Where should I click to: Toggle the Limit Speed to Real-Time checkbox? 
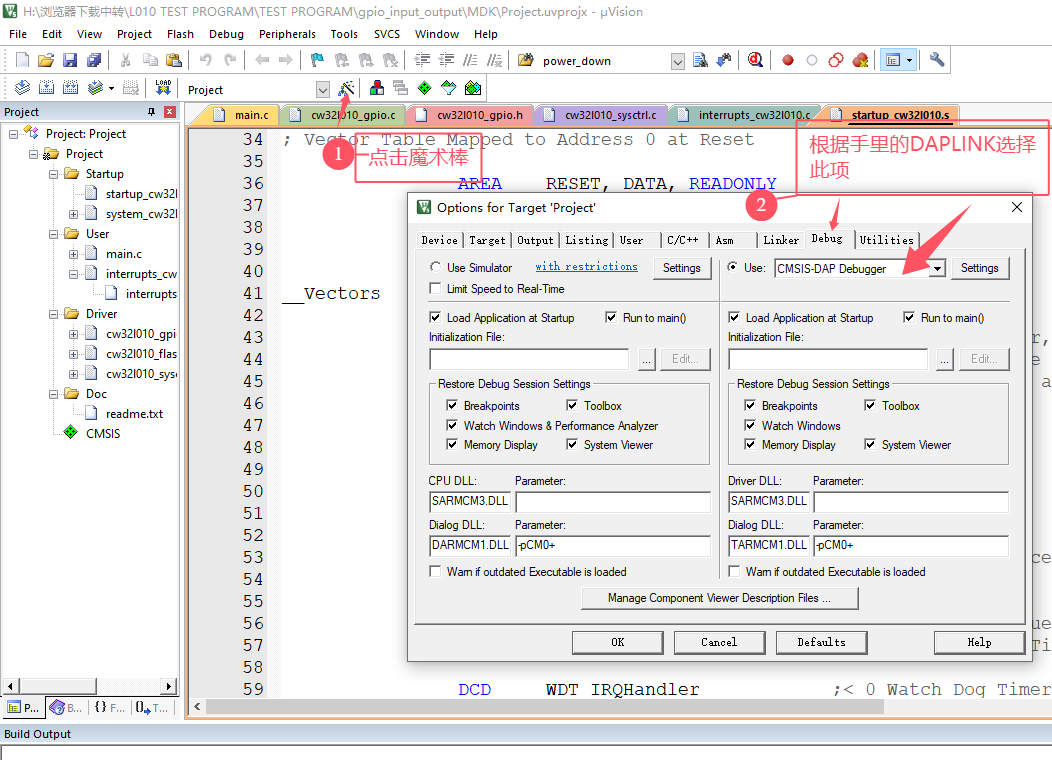point(435,289)
